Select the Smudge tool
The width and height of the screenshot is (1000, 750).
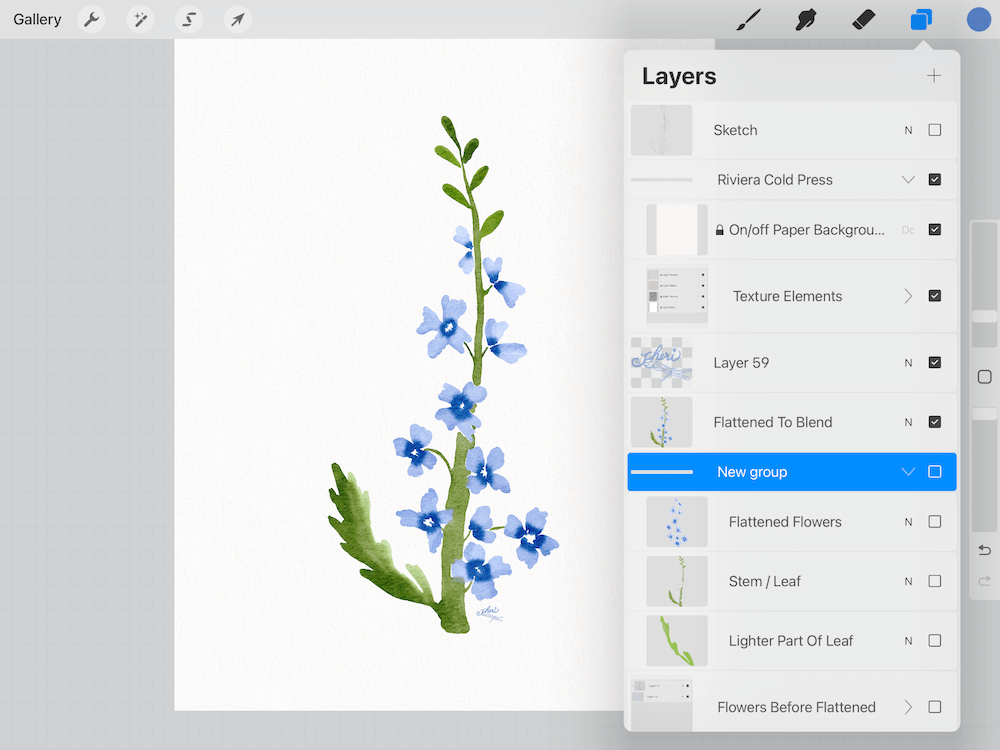(805, 18)
